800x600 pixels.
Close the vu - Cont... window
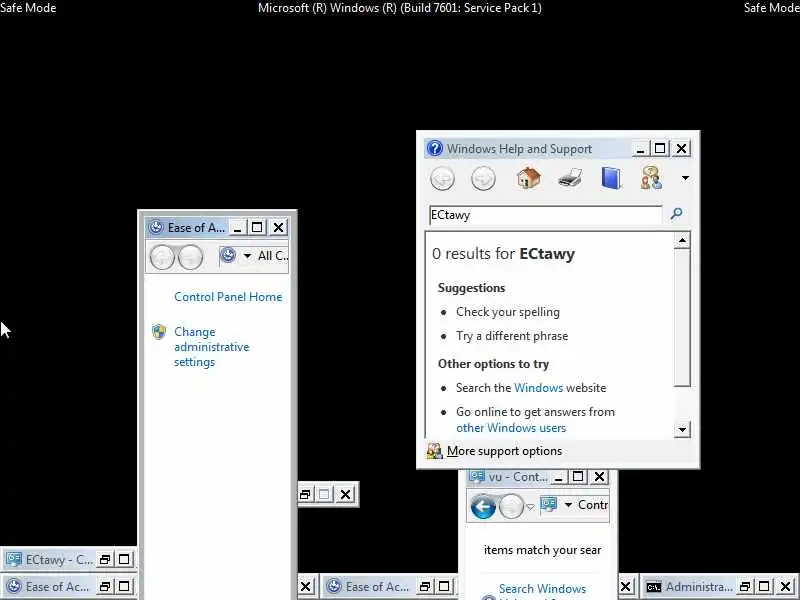pos(599,477)
